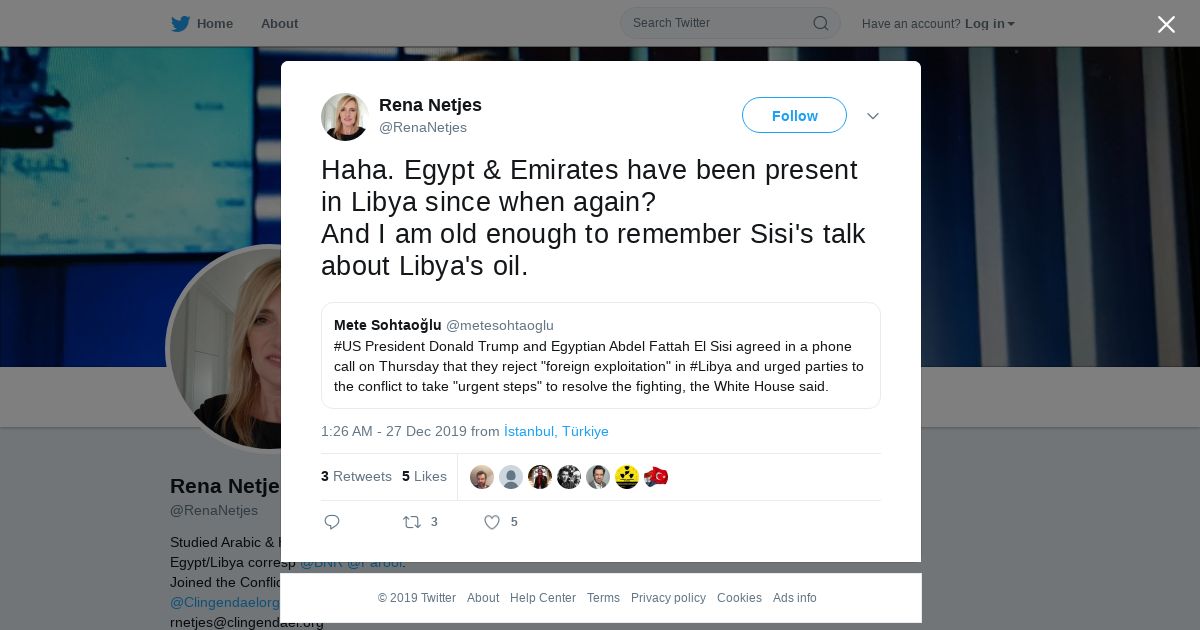
Task: Like the tweet with heart icon
Action: [x=492, y=522]
